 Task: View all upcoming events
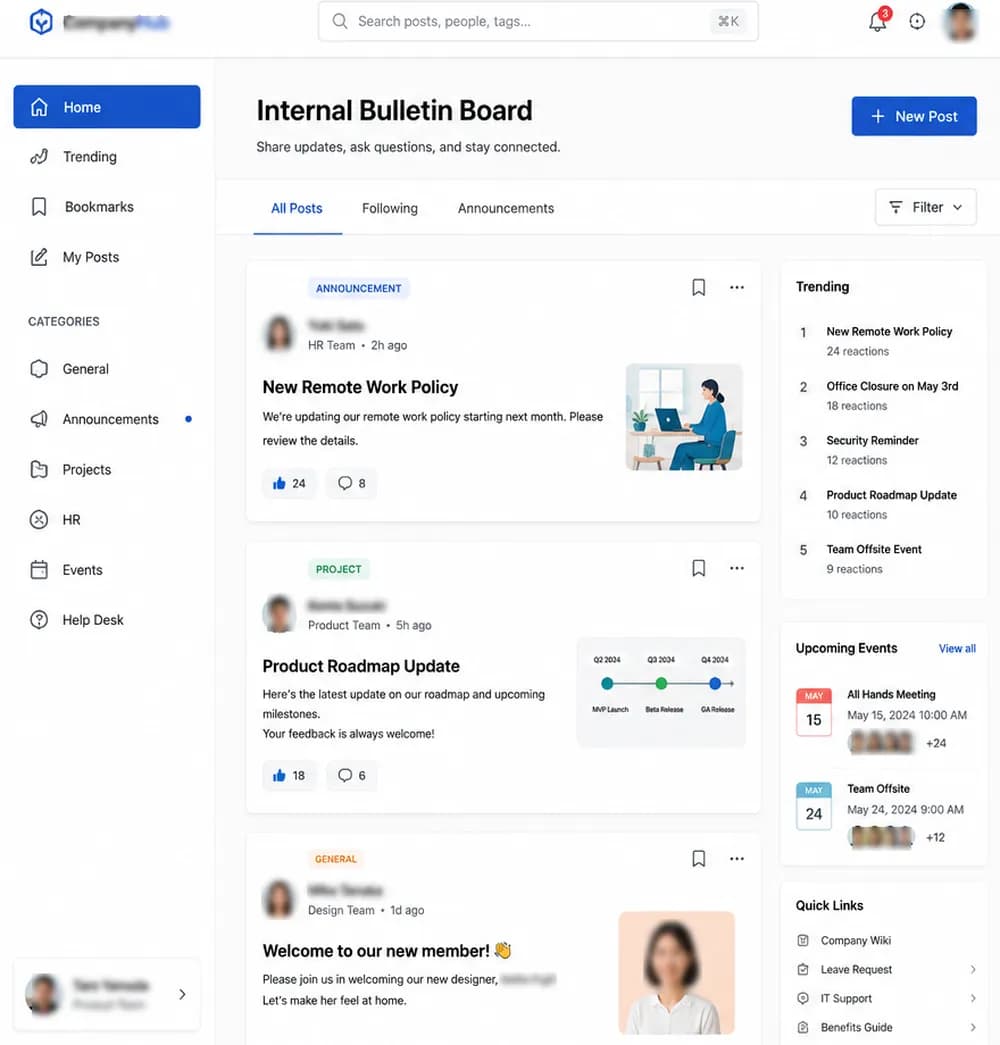point(957,648)
